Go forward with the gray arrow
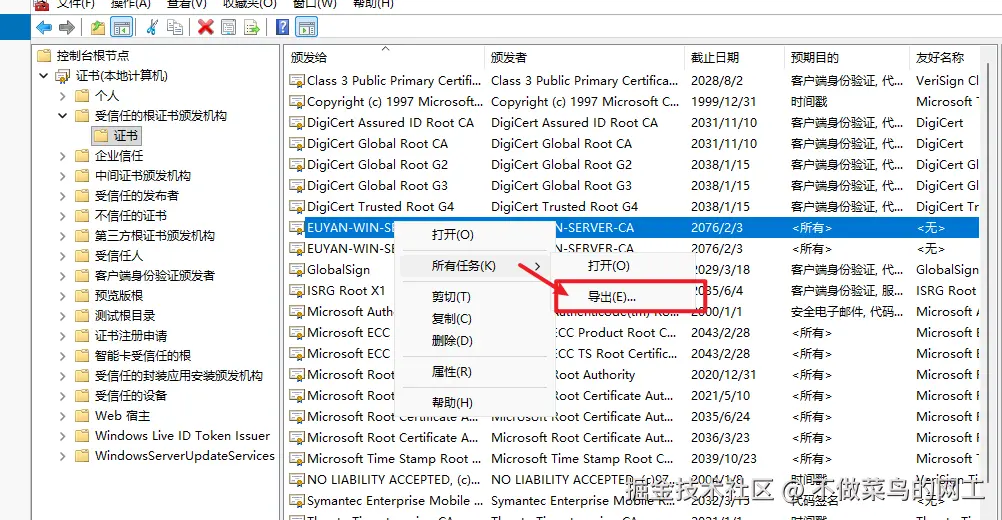This screenshot has width=1002, height=520. [x=66, y=27]
